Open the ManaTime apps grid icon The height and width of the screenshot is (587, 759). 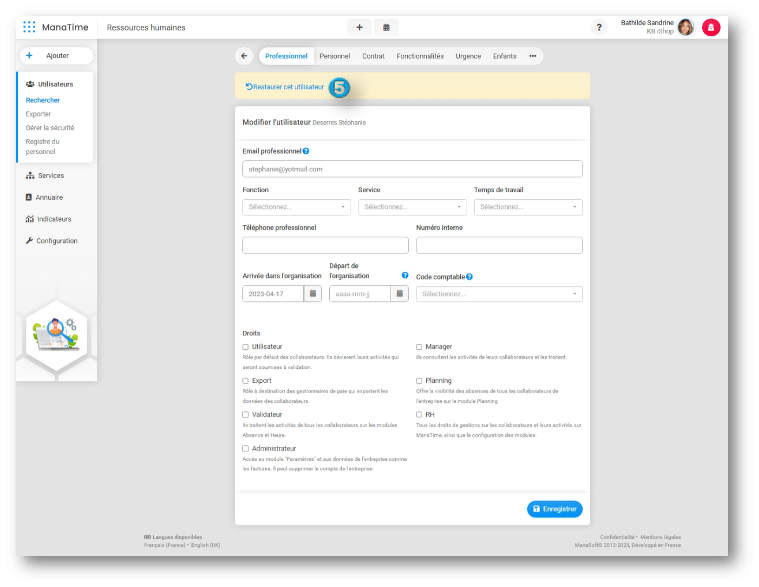coord(29,27)
